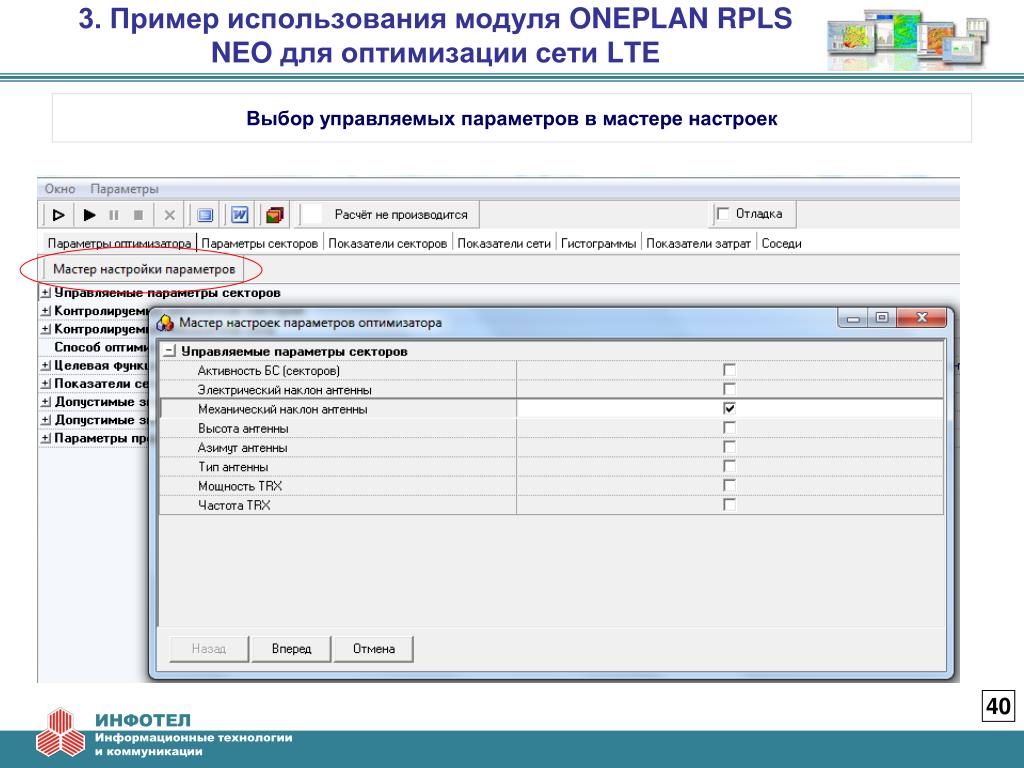Open the Параметры menu
The height and width of the screenshot is (768, 1024).
click(x=124, y=189)
